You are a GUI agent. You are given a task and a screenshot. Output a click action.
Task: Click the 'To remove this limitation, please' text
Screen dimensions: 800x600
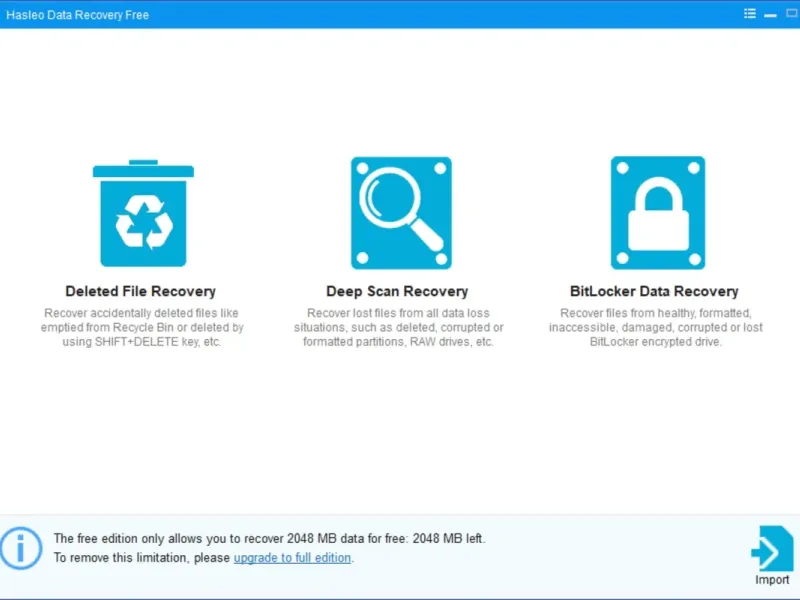click(x=142, y=558)
